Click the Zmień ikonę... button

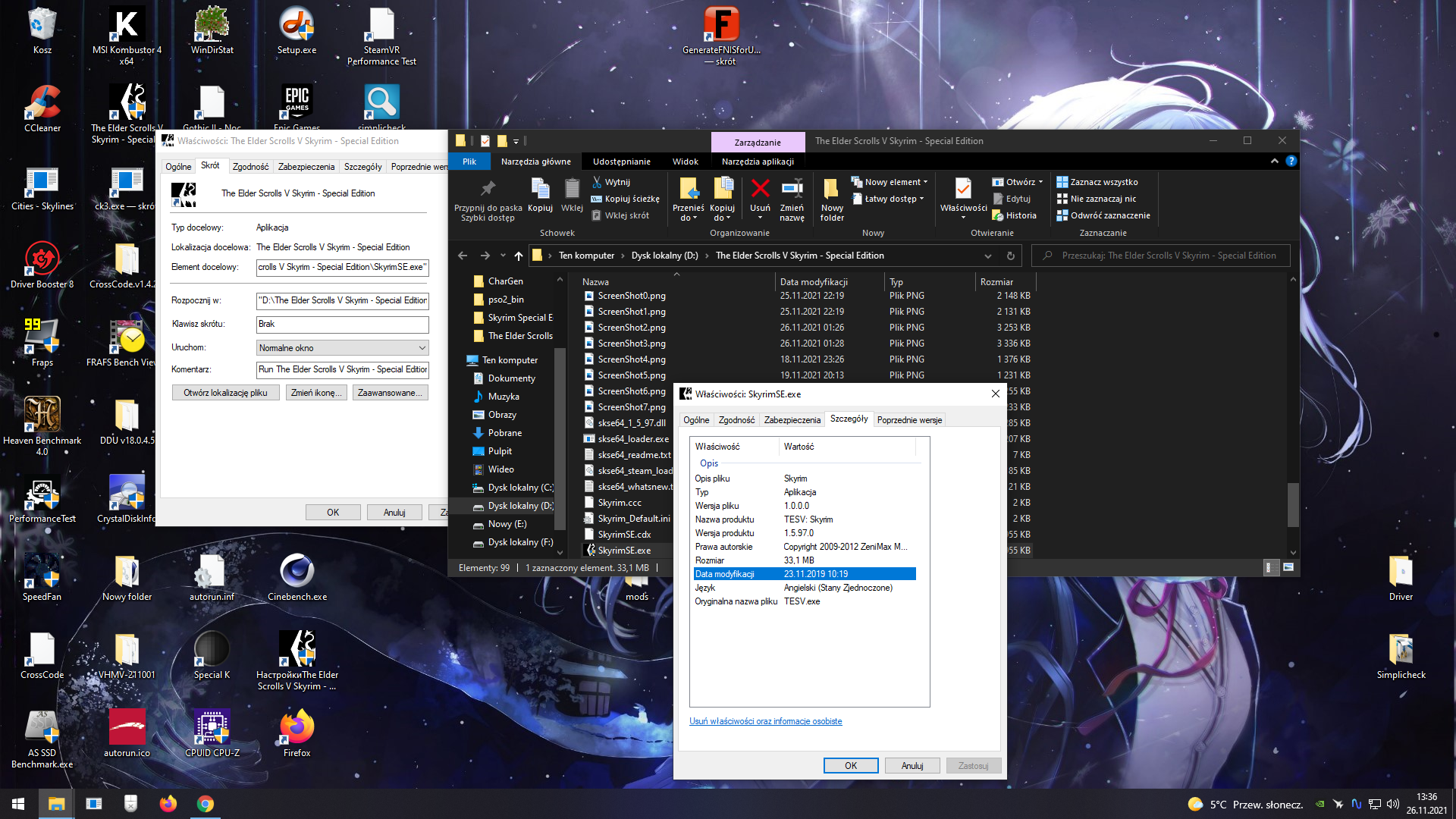[x=316, y=393]
